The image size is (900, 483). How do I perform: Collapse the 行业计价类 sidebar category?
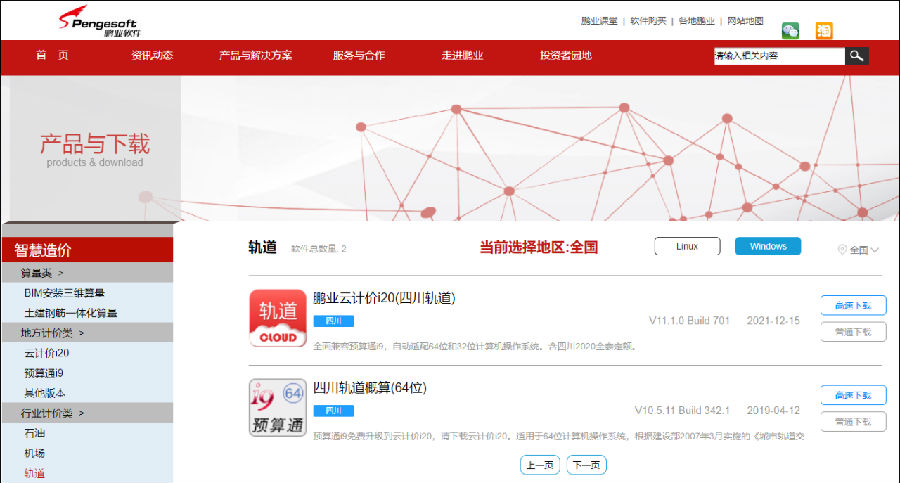pos(52,413)
